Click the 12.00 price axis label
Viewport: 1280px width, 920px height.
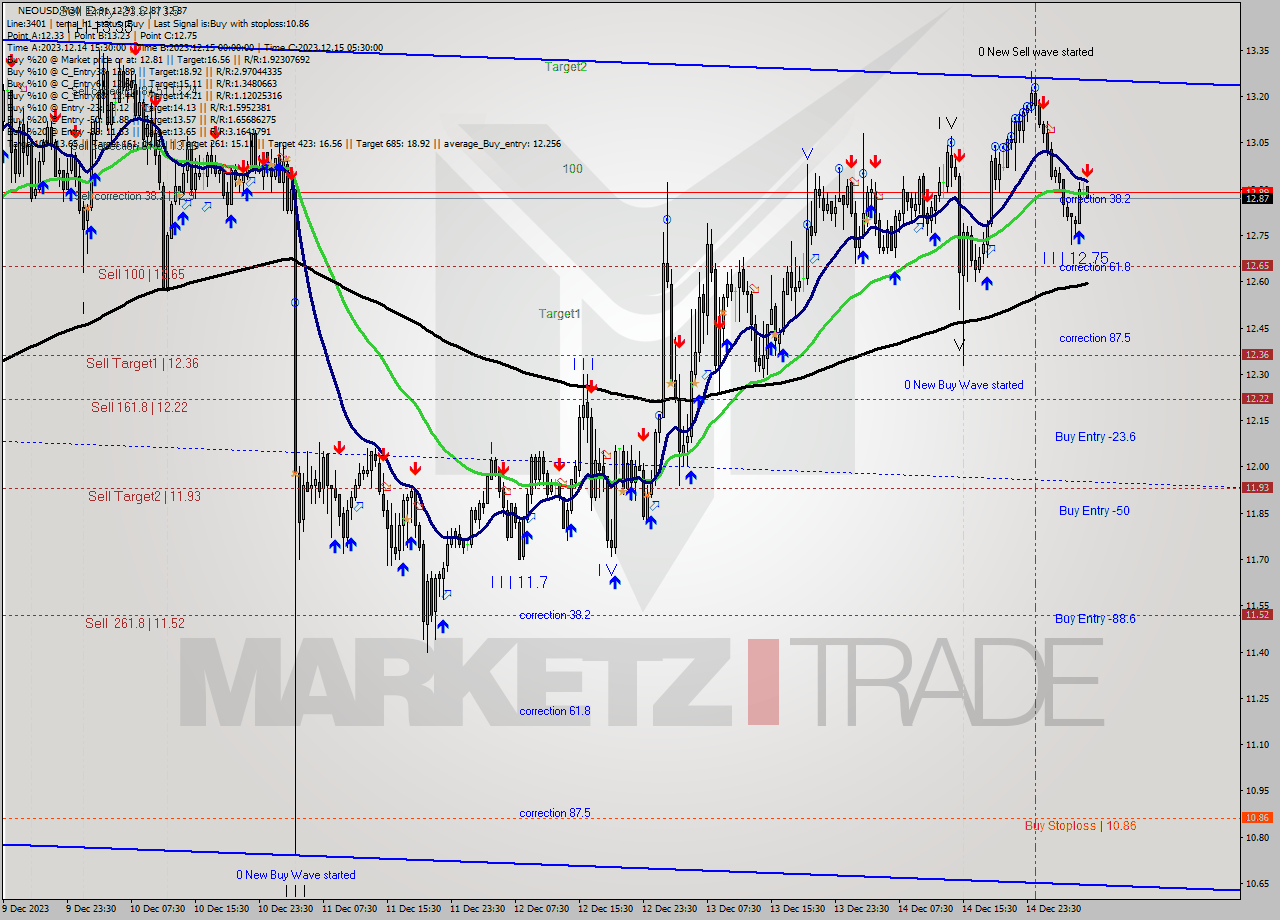coord(1257,467)
